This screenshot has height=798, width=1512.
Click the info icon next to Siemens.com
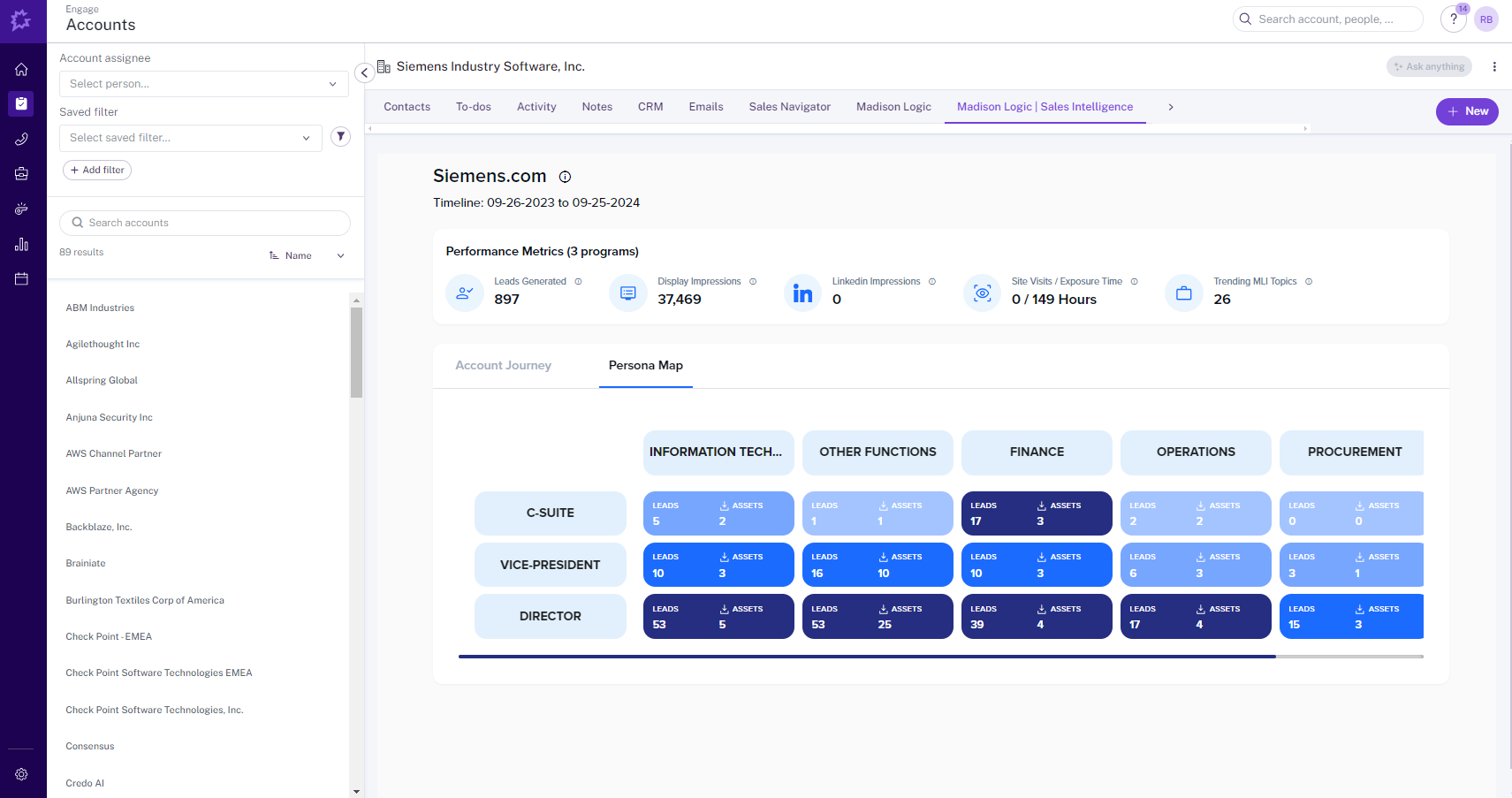[565, 177]
